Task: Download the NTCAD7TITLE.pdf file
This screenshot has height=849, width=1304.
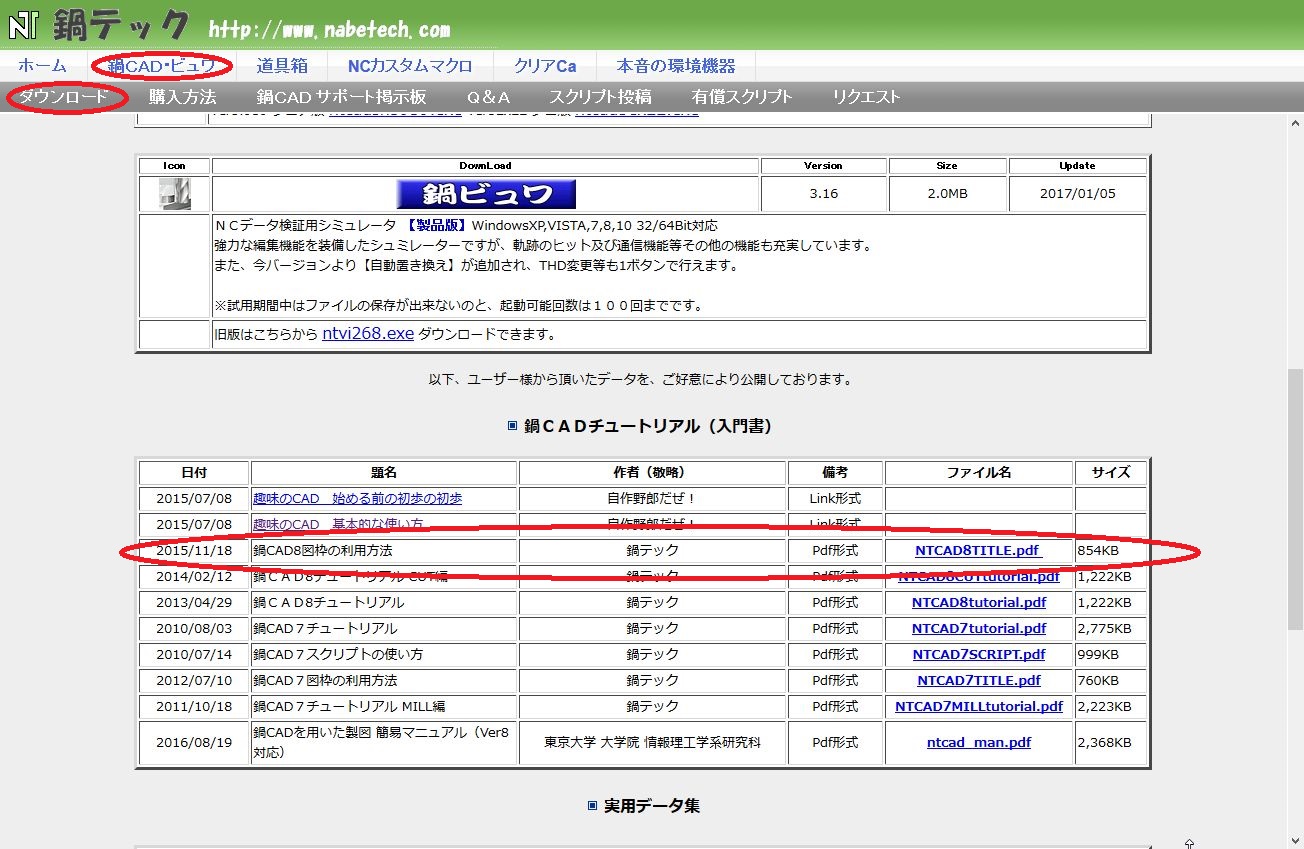Action: (979, 680)
